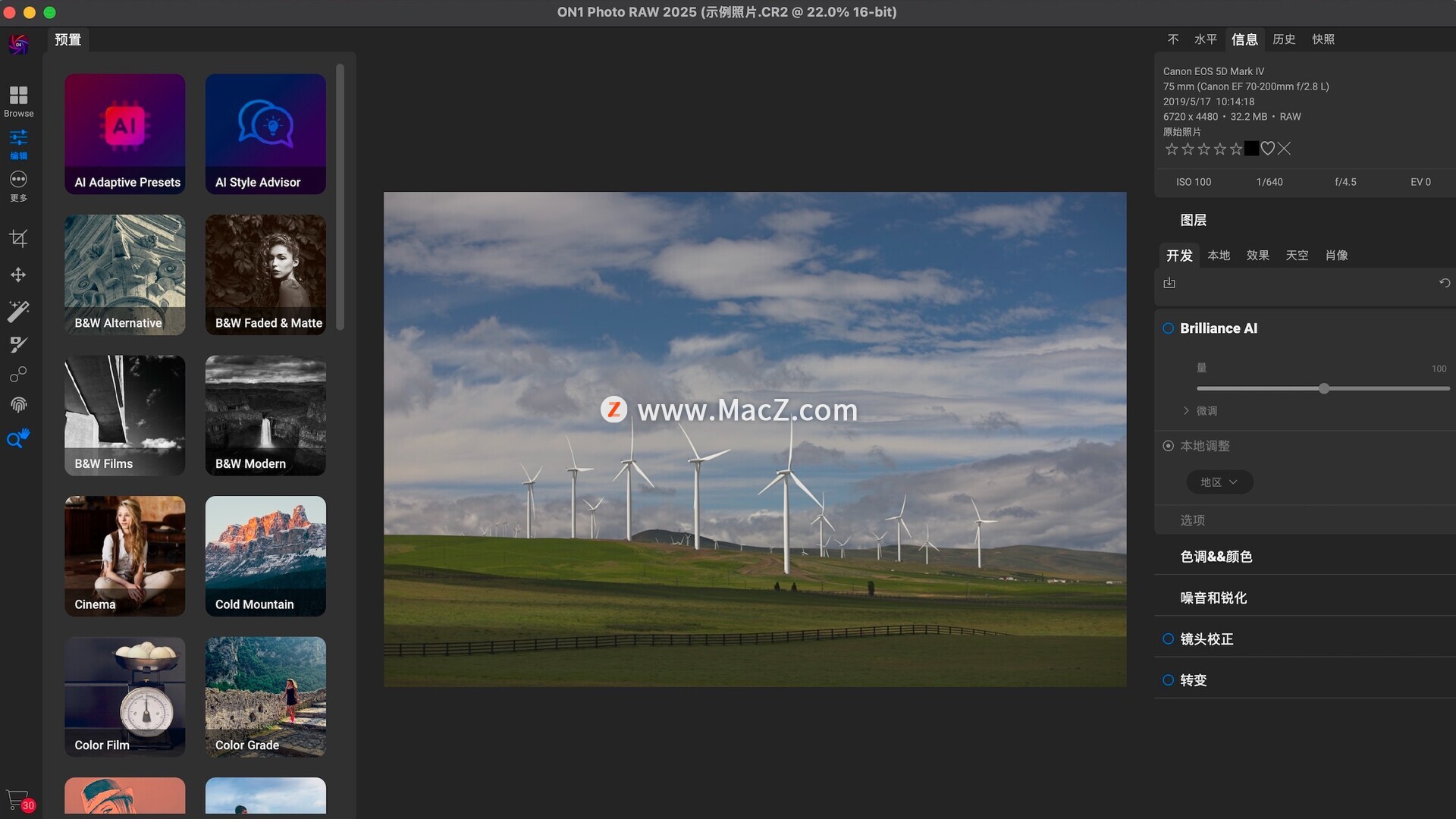Viewport: 1456px width, 819px height.
Task: Select the magic wand AI mask tool
Action: click(x=18, y=310)
